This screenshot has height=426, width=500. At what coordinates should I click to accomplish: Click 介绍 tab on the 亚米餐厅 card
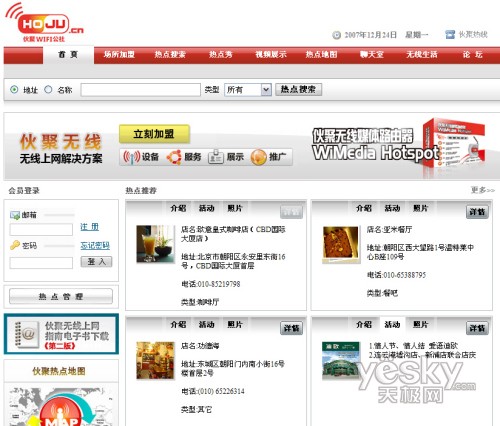coord(364,208)
